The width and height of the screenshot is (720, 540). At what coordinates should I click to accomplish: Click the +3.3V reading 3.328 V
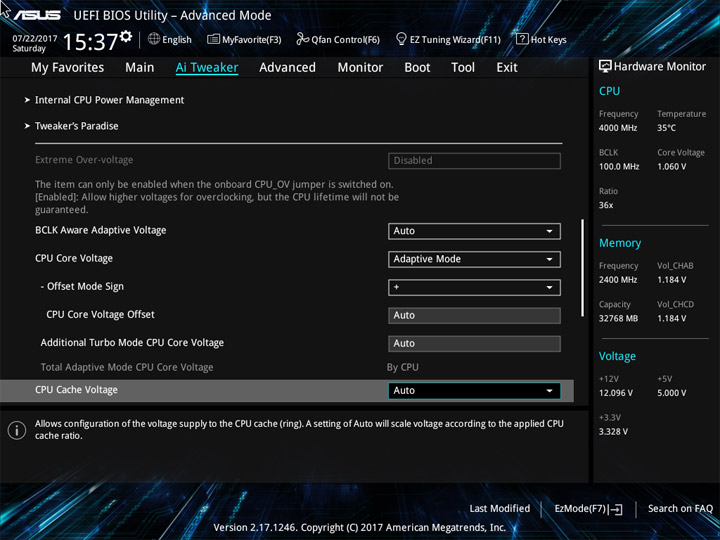click(x=613, y=432)
